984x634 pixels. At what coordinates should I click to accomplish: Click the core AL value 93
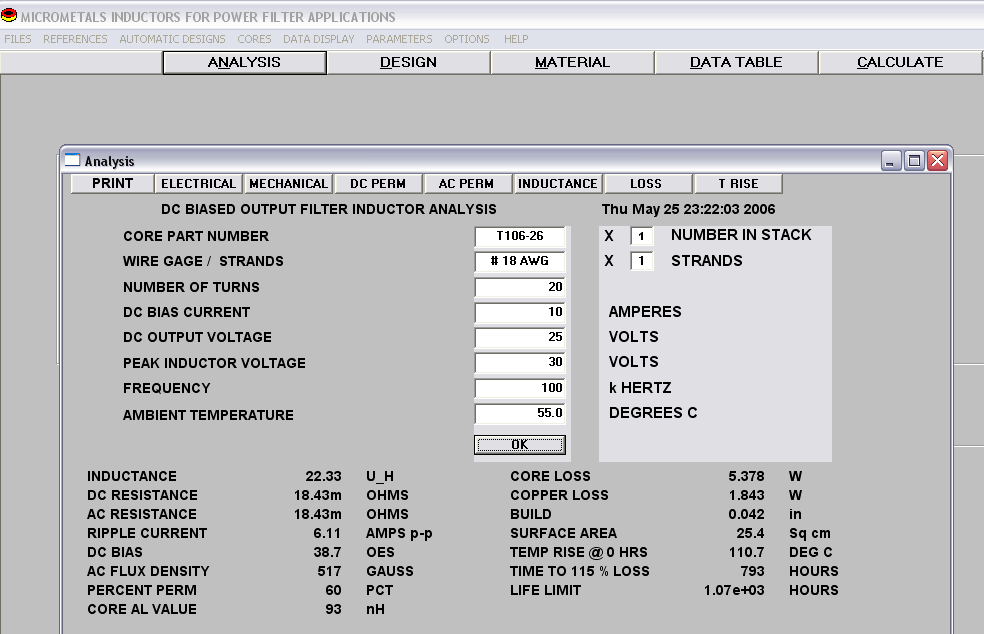[333, 609]
